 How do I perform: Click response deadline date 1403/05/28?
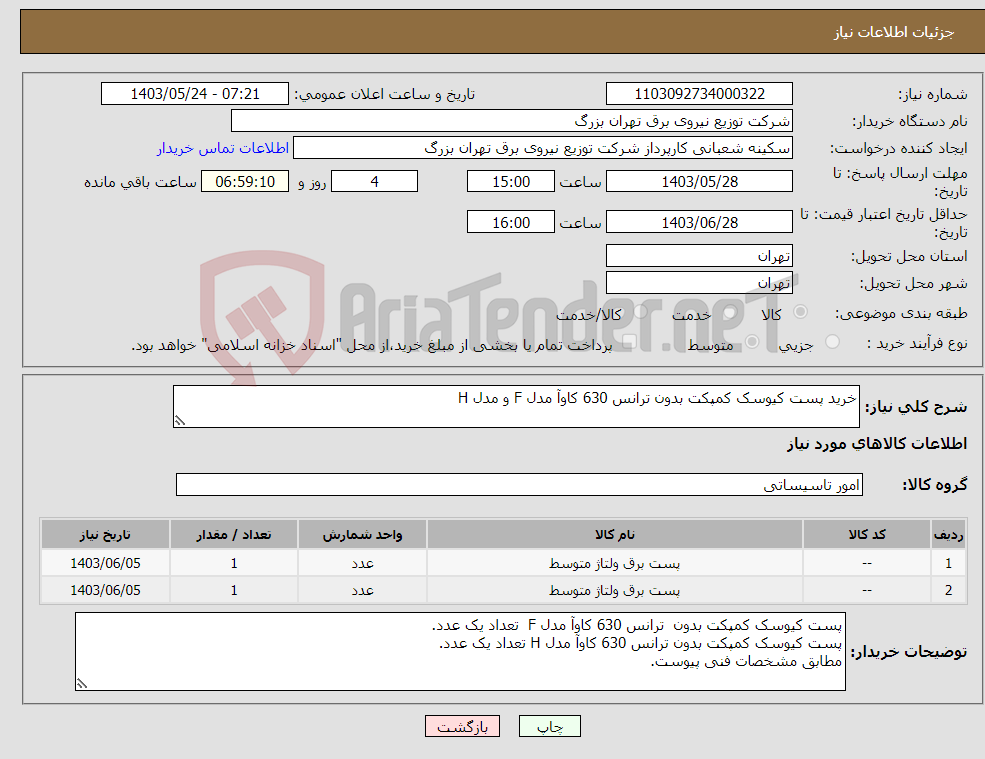click(699, 182)
